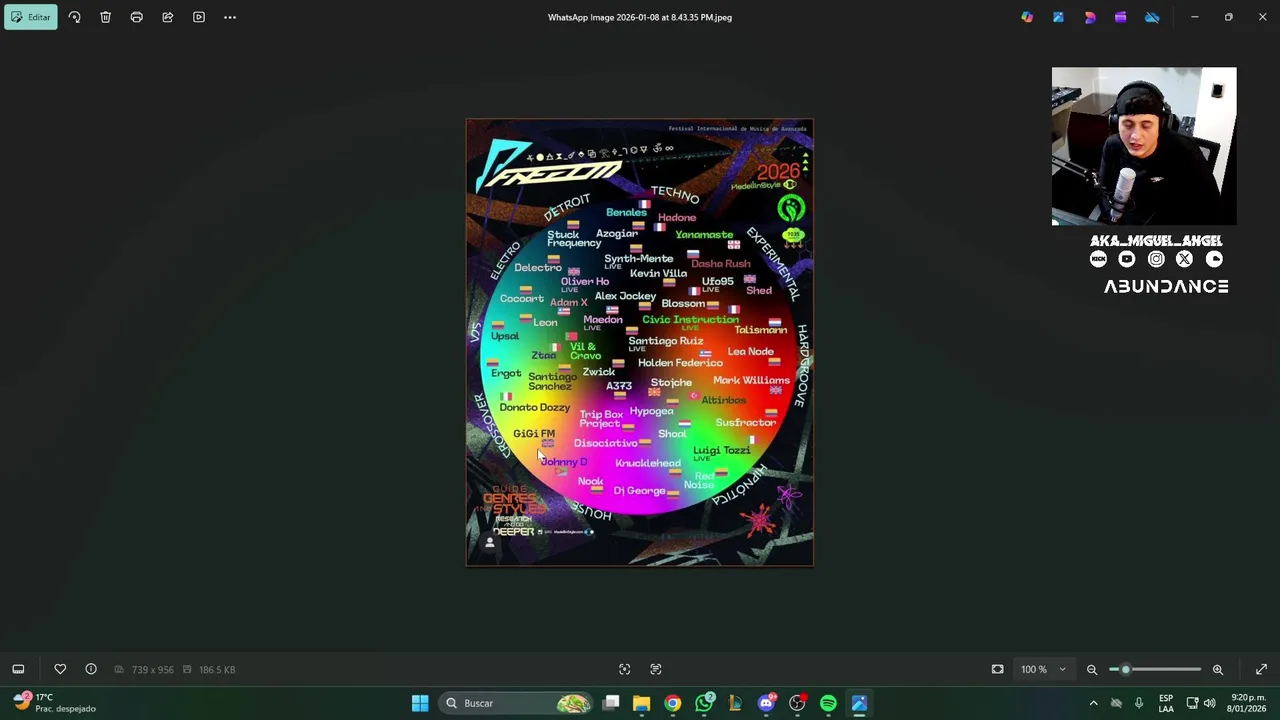The height and width of the screenshot is (720, 1280).
Task: Open Designer icon in the title bar
Action: tap(1090, 17)
